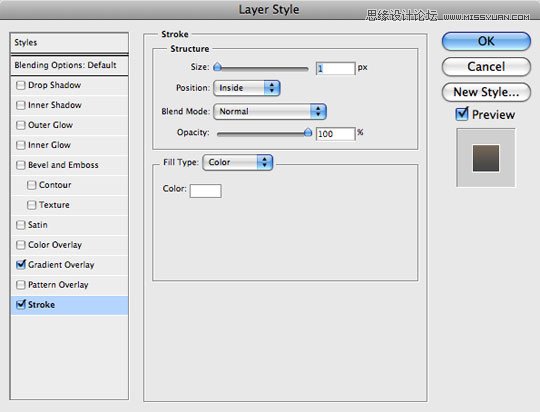Select the Color Overlay label

(x=55, y=245)
